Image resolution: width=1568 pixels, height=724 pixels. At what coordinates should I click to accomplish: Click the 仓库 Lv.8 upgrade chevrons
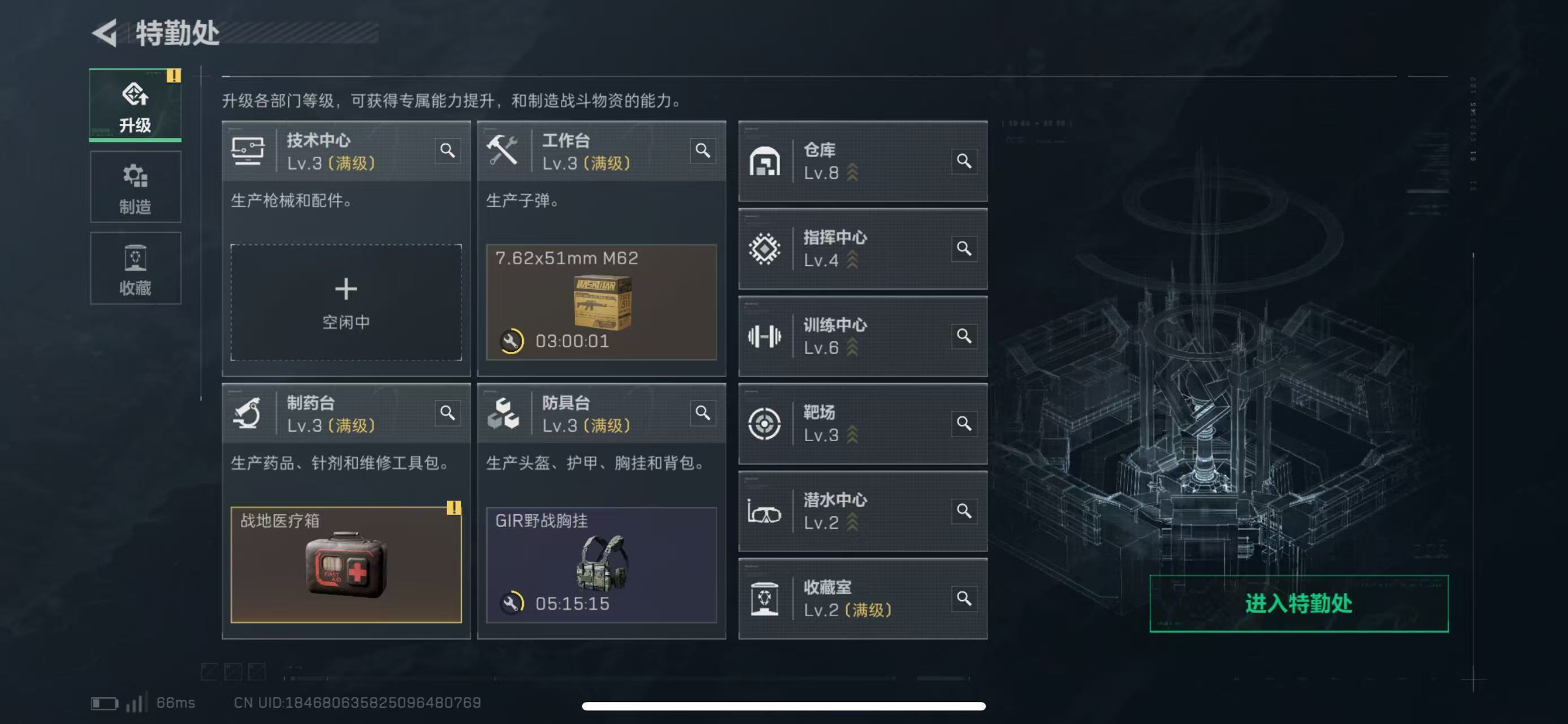[x=852, y=173]
